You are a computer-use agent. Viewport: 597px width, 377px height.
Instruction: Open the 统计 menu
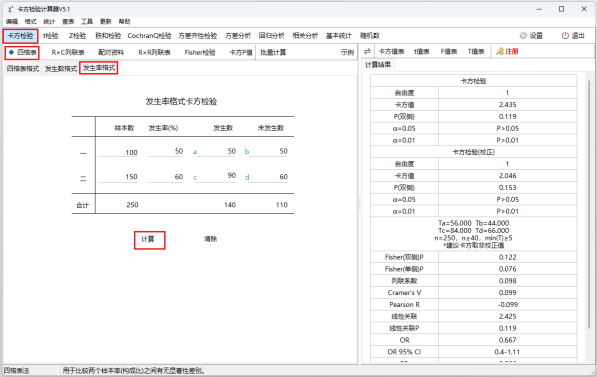[x=49, y=22]
